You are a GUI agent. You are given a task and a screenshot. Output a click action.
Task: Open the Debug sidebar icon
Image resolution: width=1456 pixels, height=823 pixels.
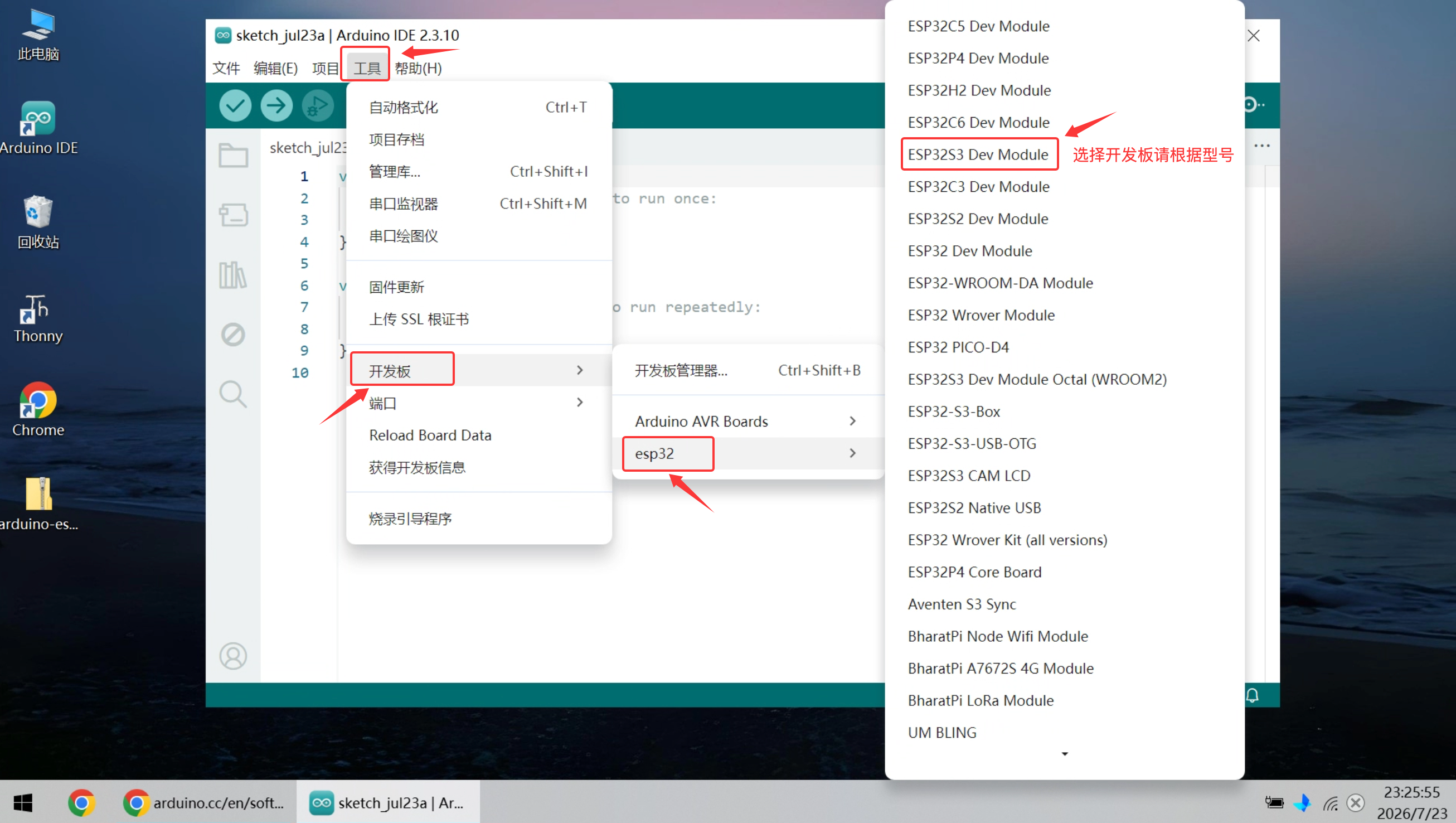[233, 335]
